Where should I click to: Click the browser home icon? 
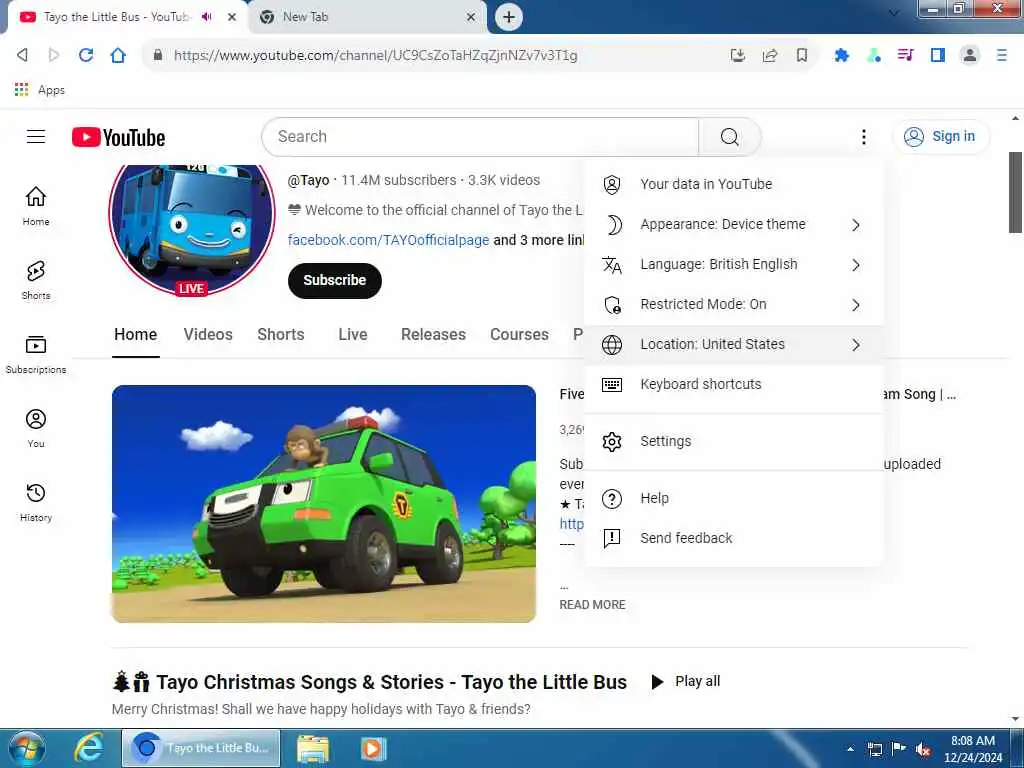(x=118, y=55)
